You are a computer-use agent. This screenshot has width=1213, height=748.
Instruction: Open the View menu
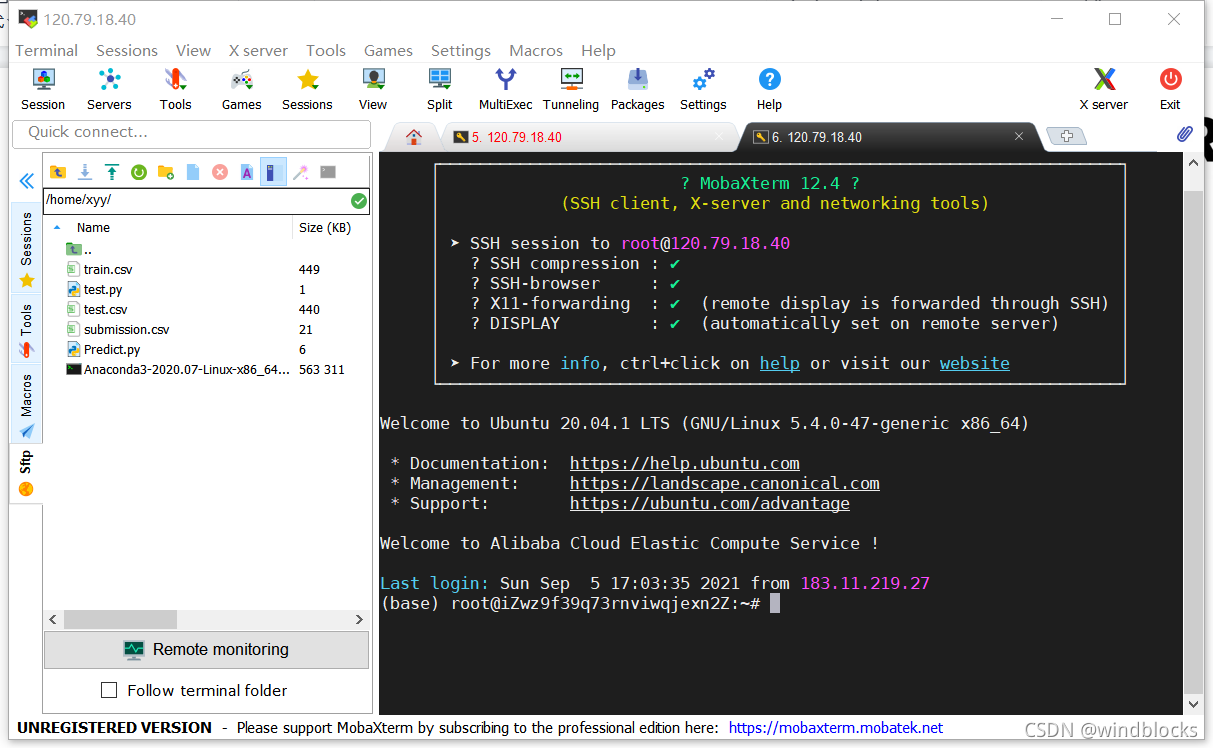193,50
